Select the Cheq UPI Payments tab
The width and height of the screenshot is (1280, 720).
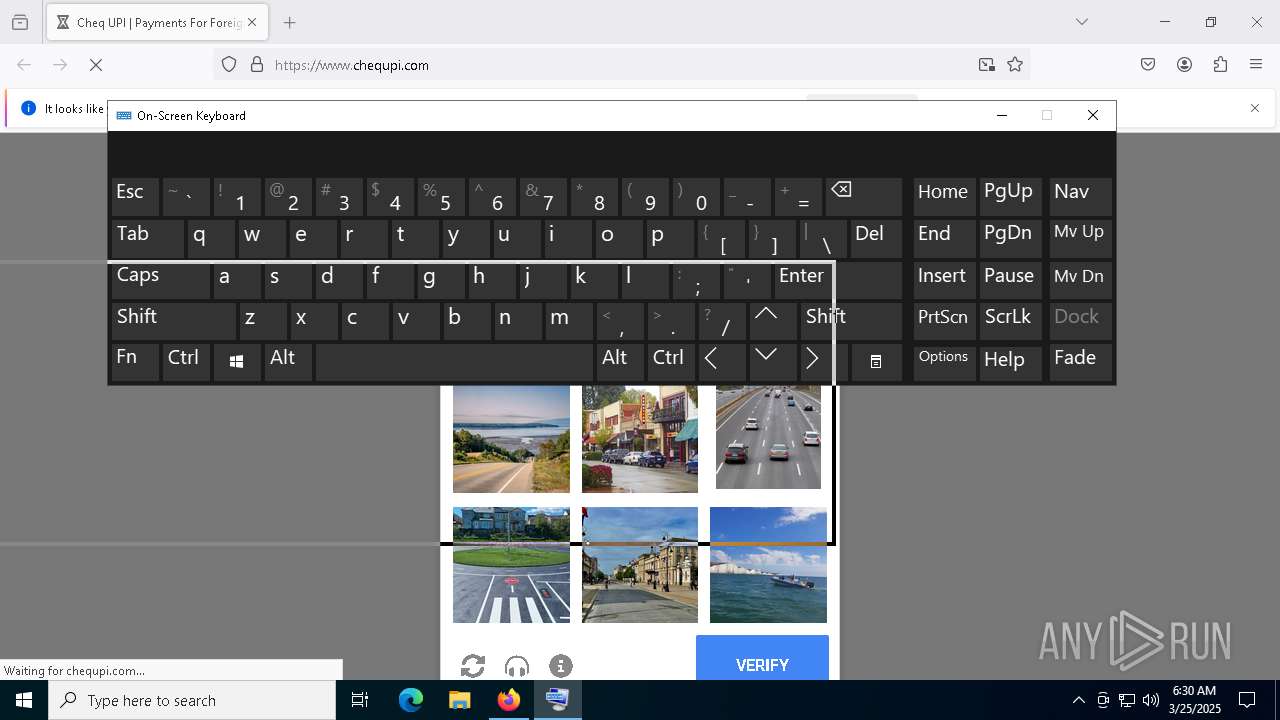tap(157, 22)
